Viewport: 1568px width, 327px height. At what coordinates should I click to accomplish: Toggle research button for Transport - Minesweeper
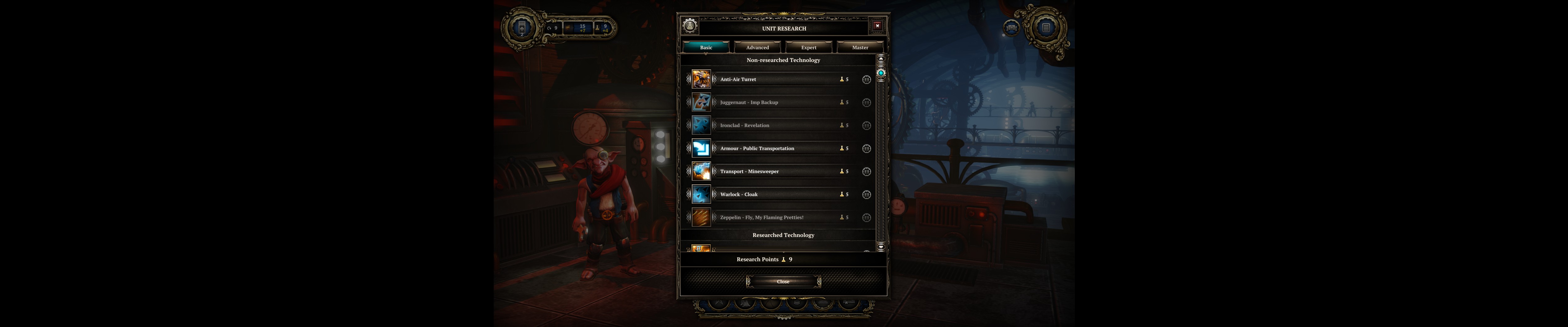[866, 171]
